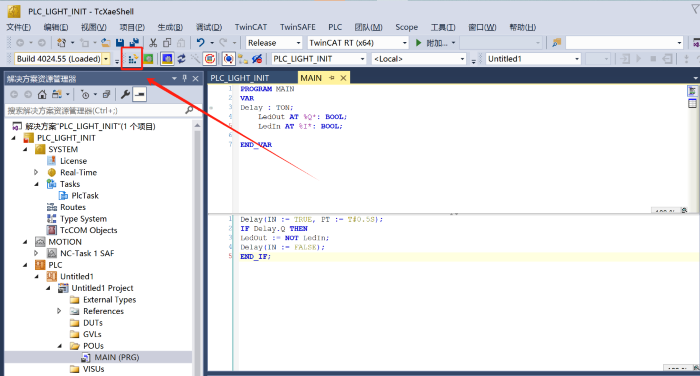The height and width of the screenshot is (376, 700).
Task: Select TcCOM Objects tree item
Action: tap(89, 230)
